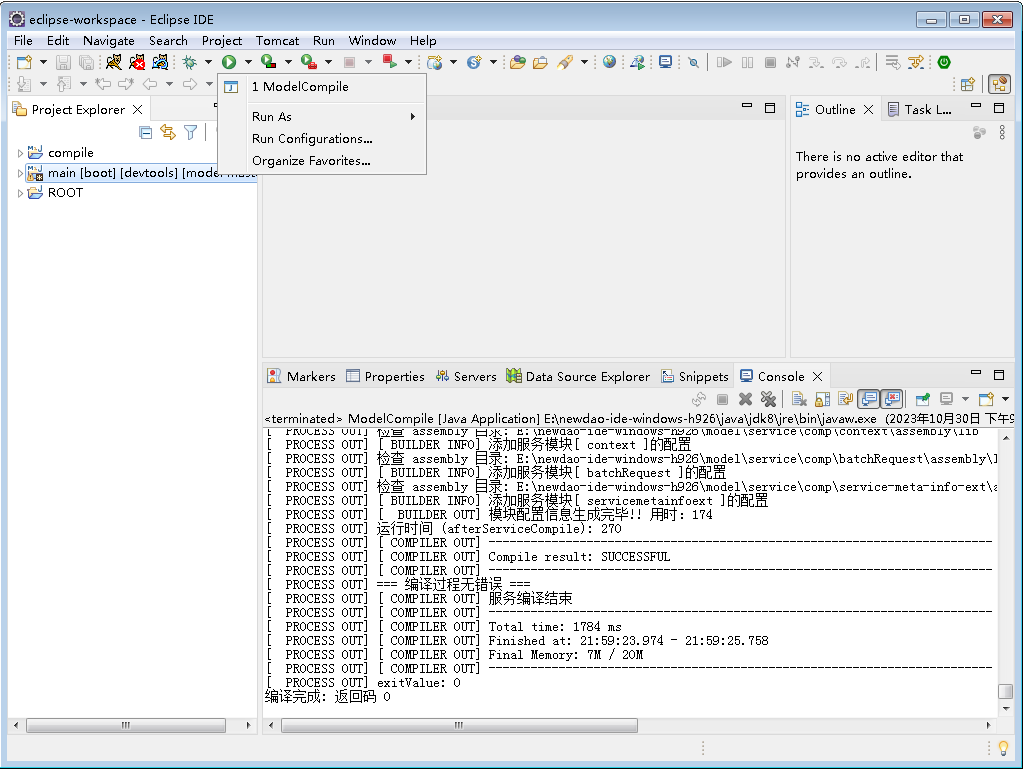
Task: Open the External Tools dropdown arrow
Action: [328, 63]
